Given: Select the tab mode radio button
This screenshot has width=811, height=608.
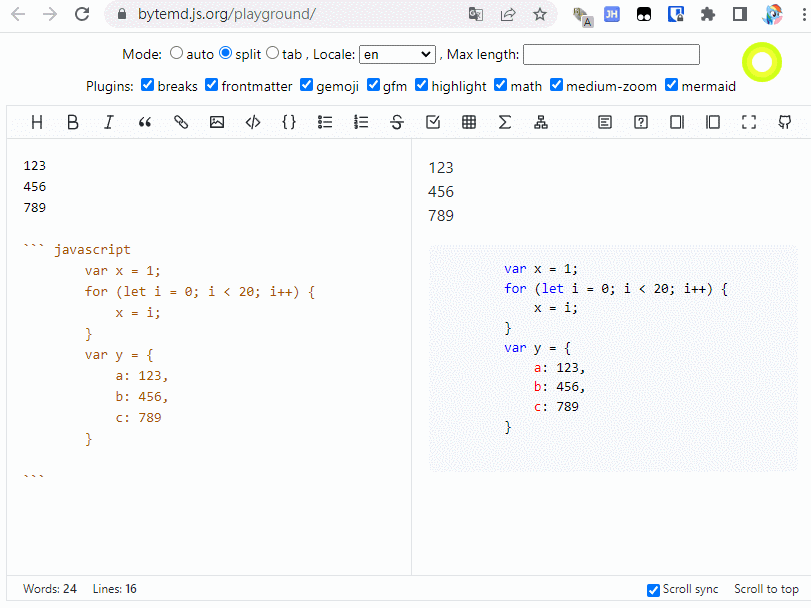Looking at the screenshot, I should click(273, 53).
